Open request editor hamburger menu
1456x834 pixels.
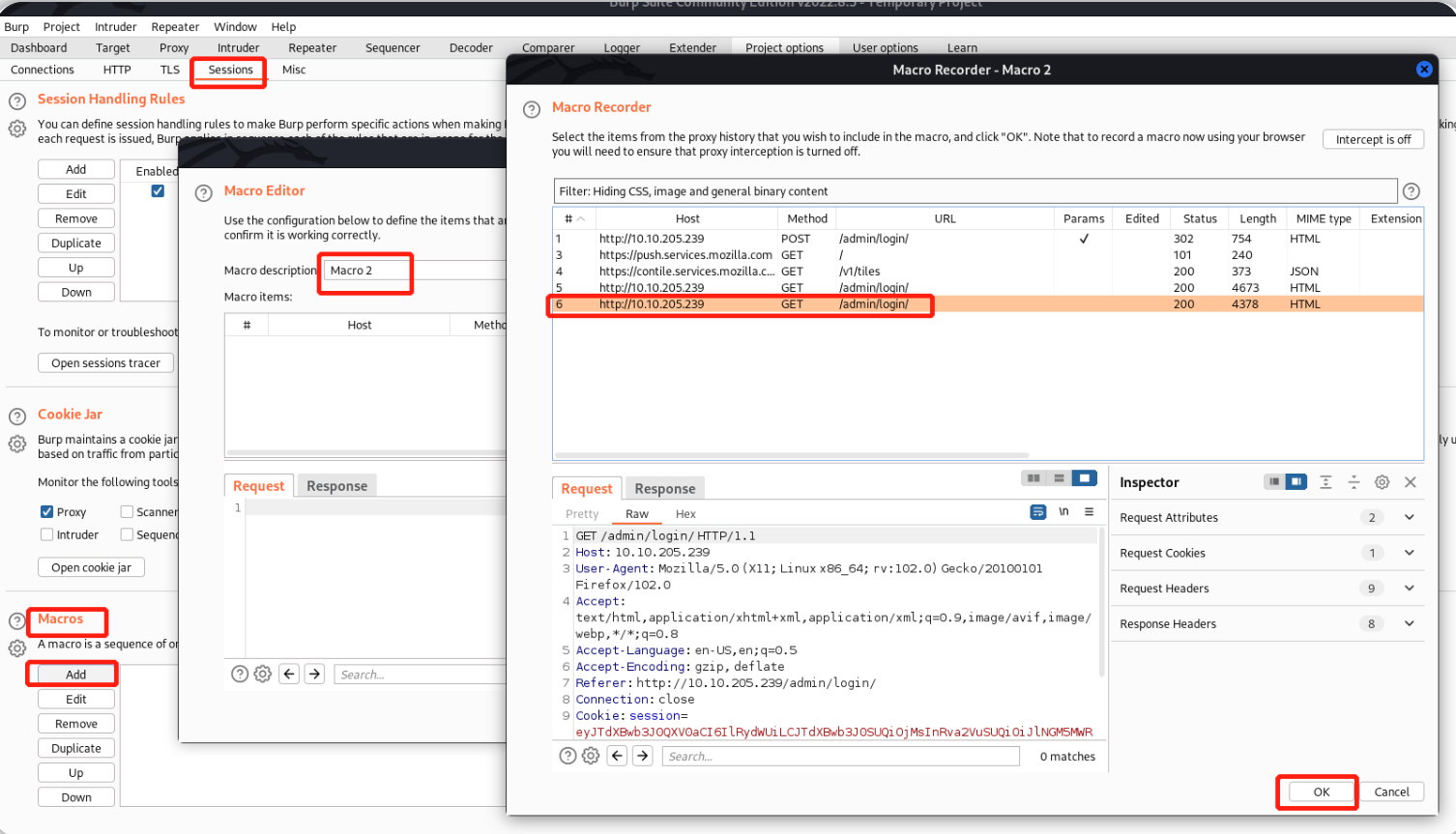coord(1089,512)
